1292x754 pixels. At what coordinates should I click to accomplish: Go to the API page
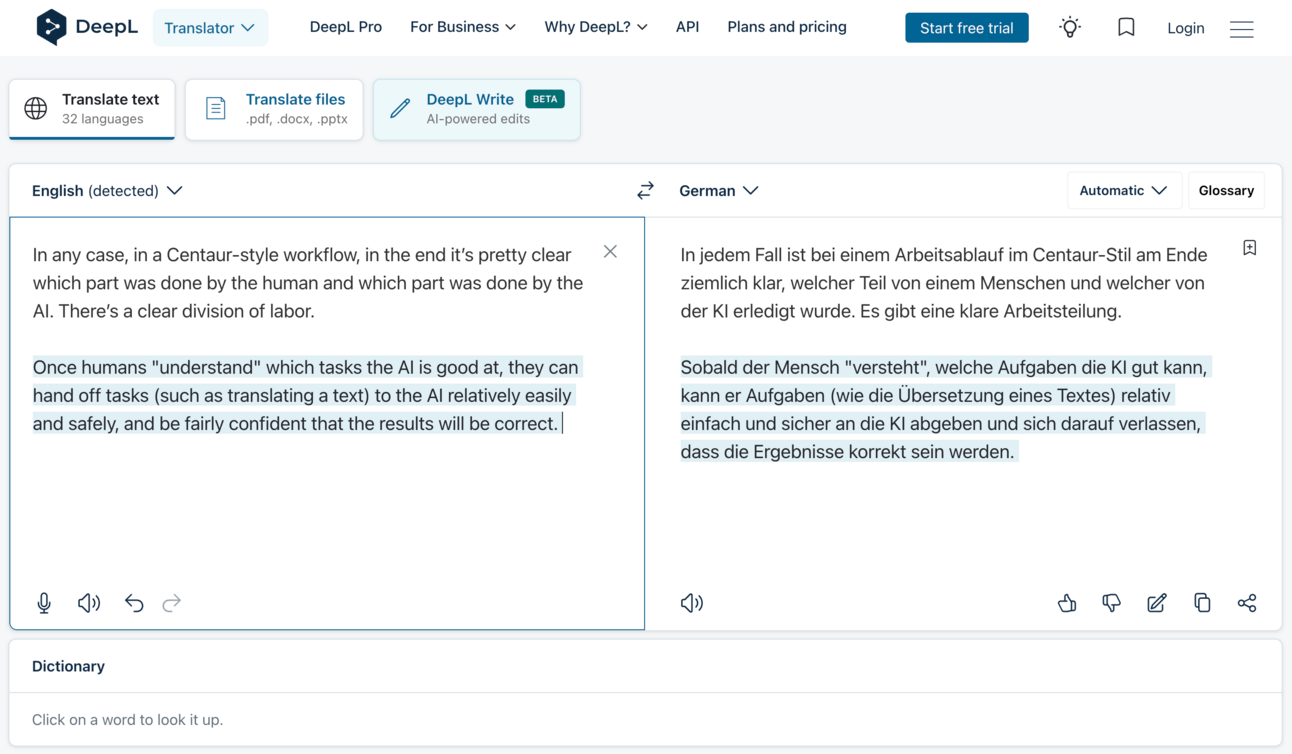click(687, 27)
